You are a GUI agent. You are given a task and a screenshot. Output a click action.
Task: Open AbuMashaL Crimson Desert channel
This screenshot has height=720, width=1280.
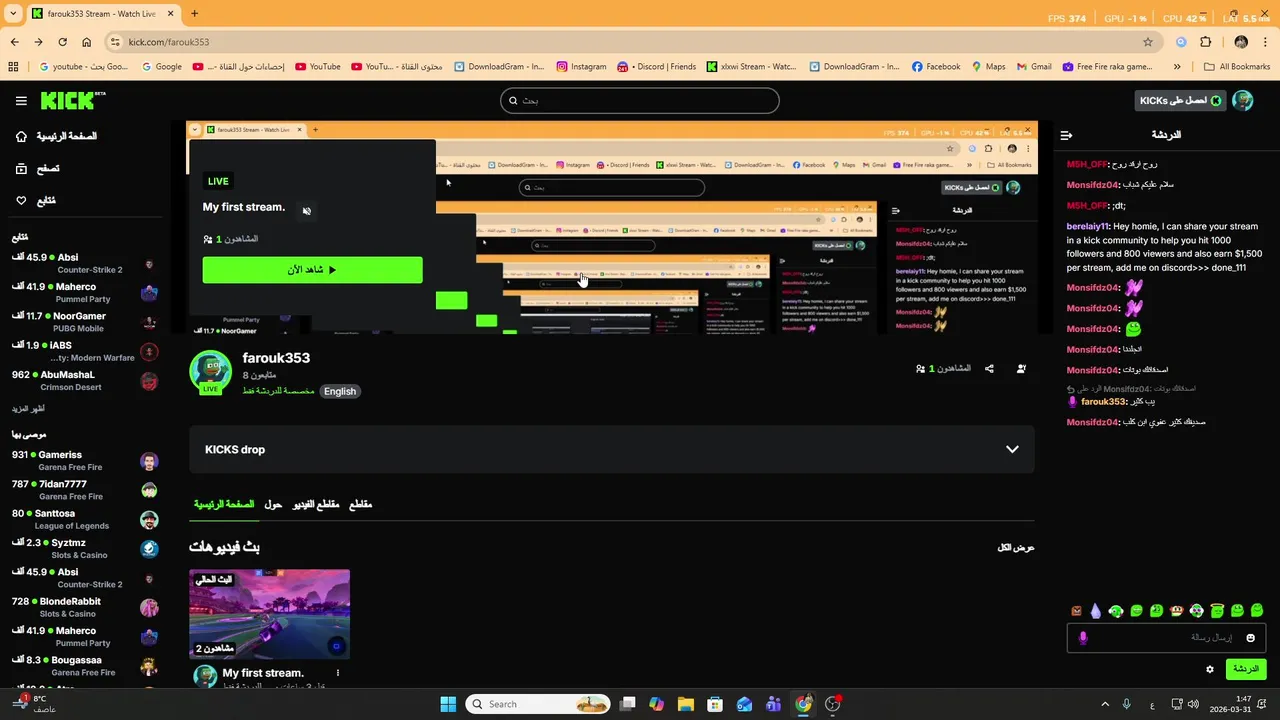(x=84, y=381)
